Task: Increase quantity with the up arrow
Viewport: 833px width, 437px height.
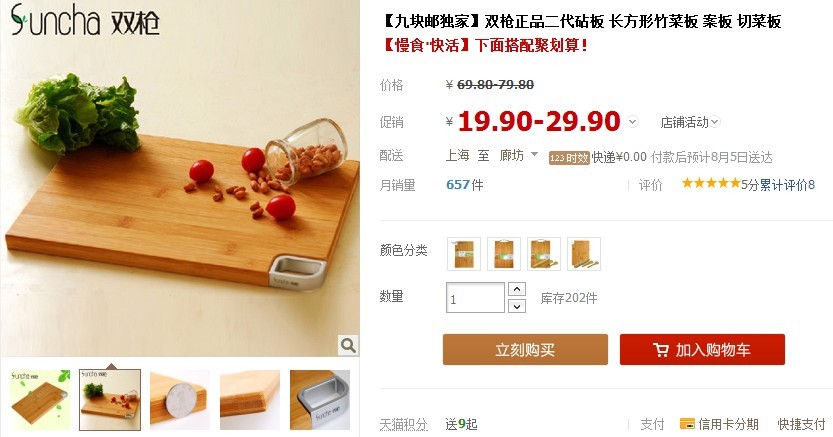Action: (x=517, y=289)
